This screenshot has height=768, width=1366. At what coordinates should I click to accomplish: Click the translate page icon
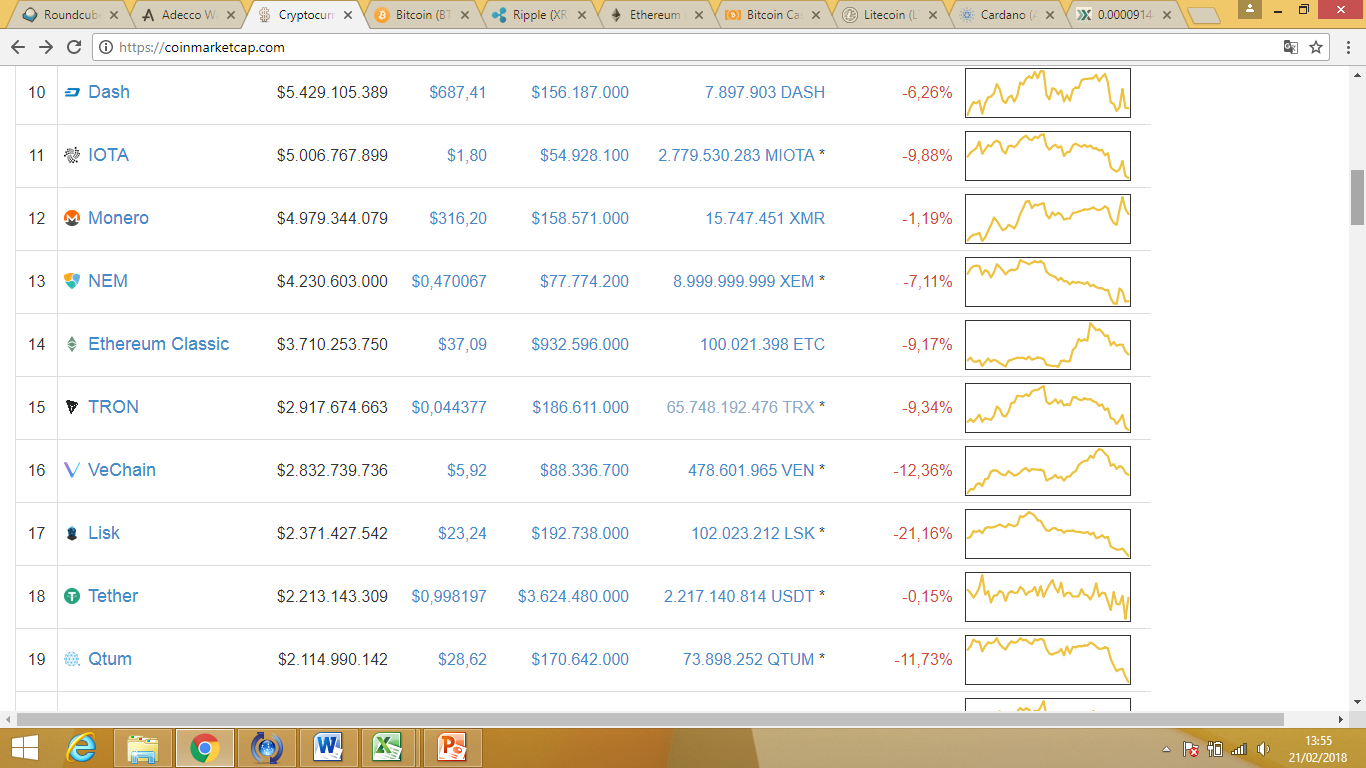tap(1291, 47)
